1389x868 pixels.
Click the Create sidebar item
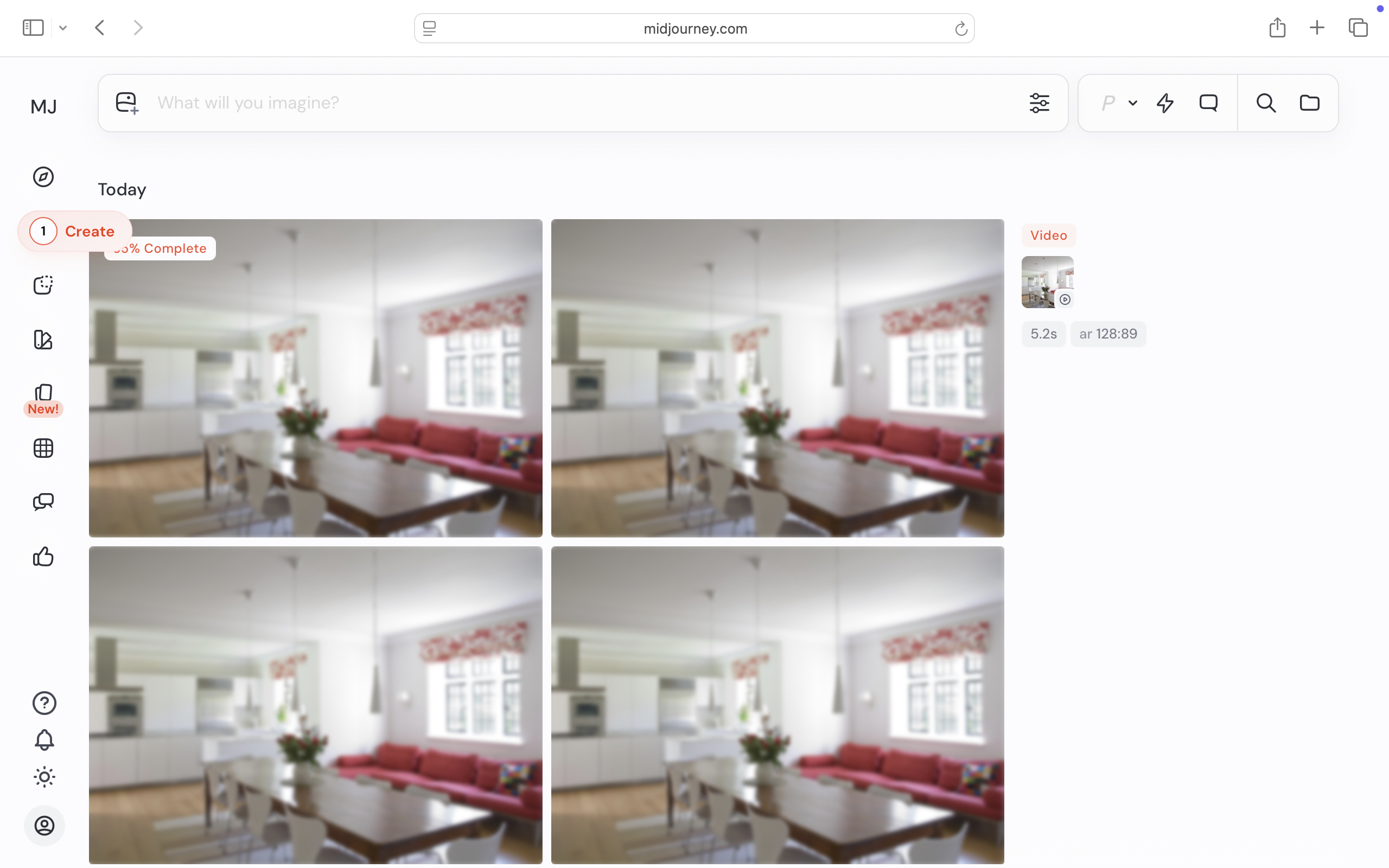(x=75, y=231)
